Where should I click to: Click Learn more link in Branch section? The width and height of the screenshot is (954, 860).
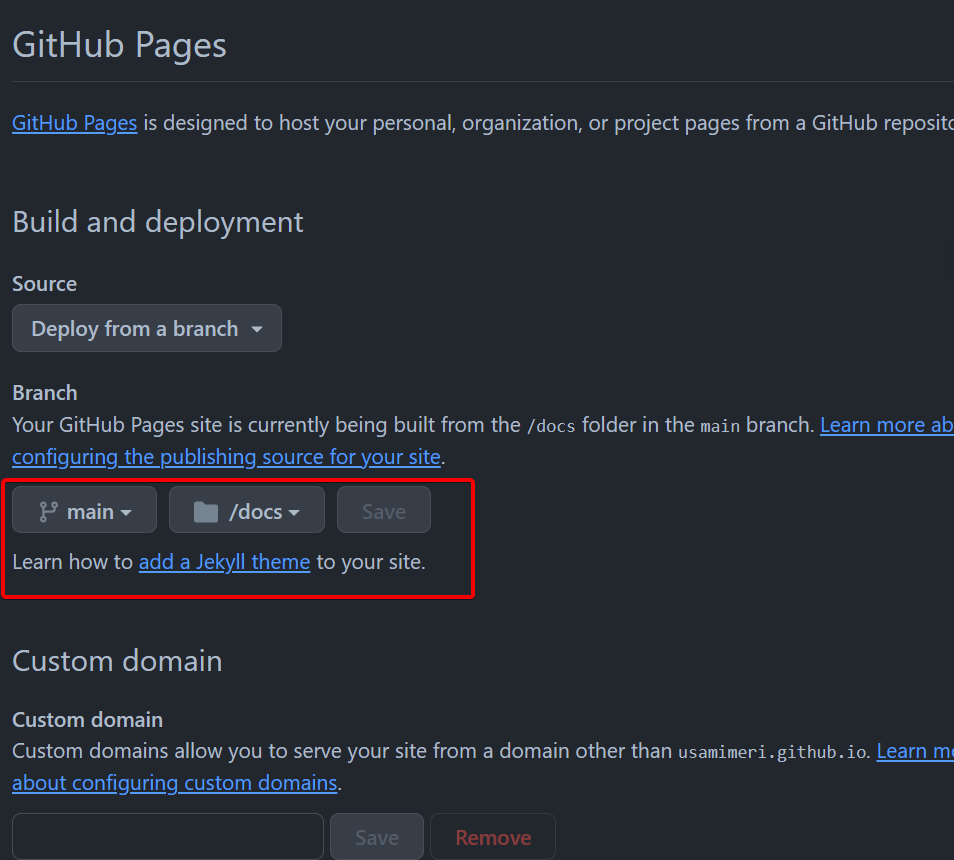click(886, 425)
